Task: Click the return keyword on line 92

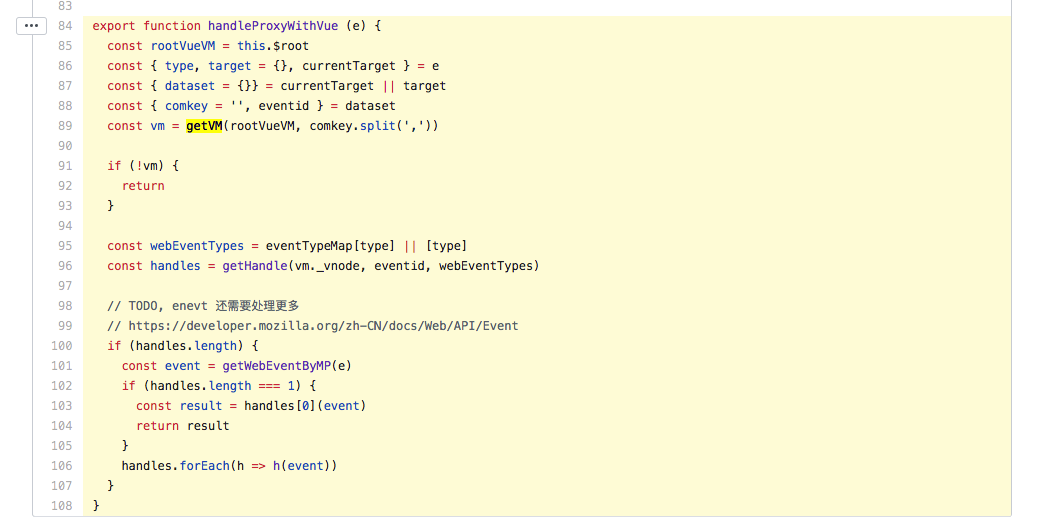Action: pos(143,186)
